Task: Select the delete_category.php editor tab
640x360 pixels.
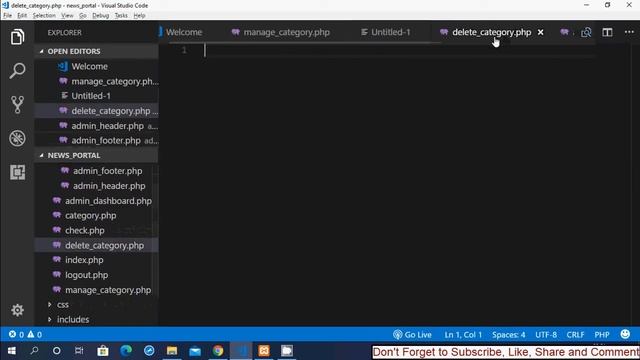Action: (491, 32)
